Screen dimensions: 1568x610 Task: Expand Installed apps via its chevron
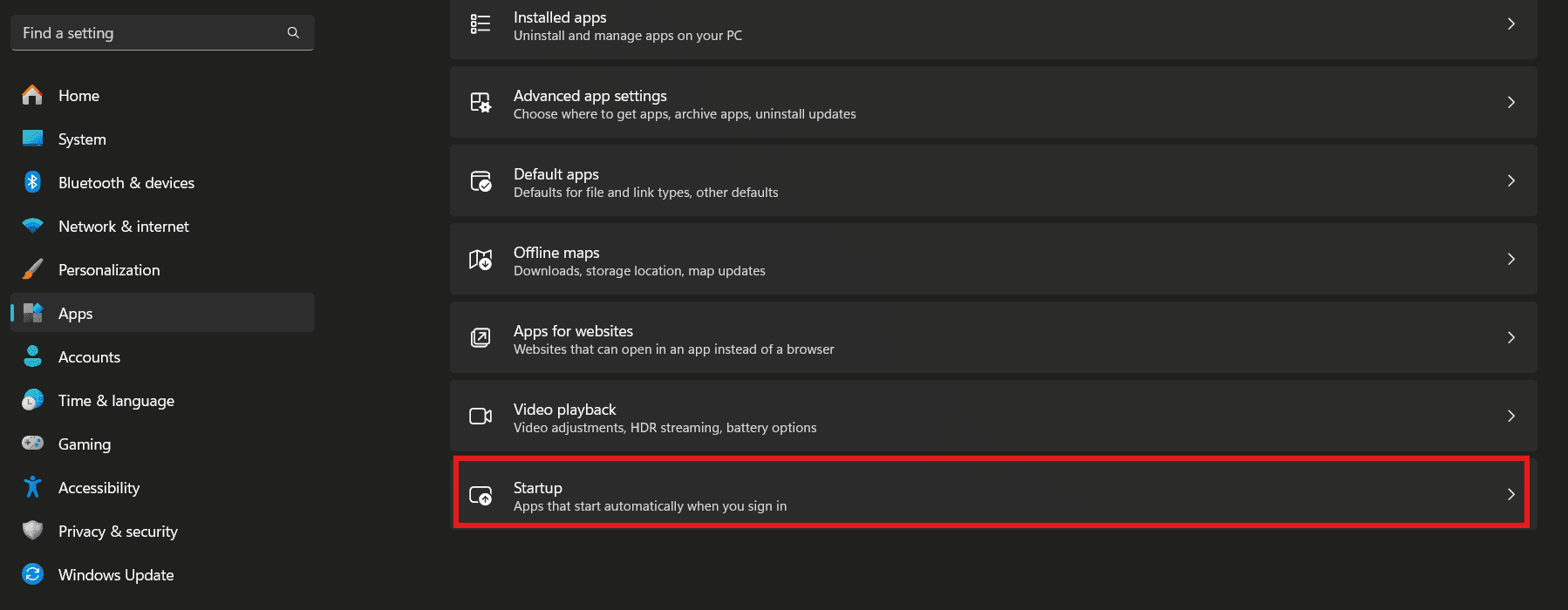tap(1511, 24)
